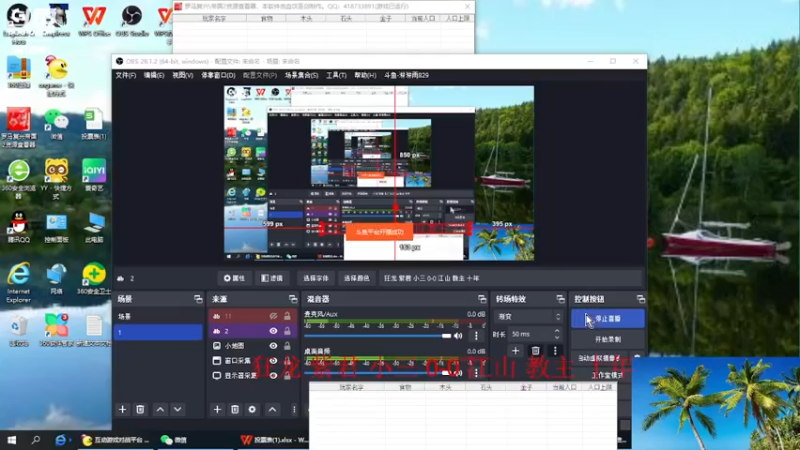
Task: Open Recycle Bin on desktop
Action: (19, 331)
